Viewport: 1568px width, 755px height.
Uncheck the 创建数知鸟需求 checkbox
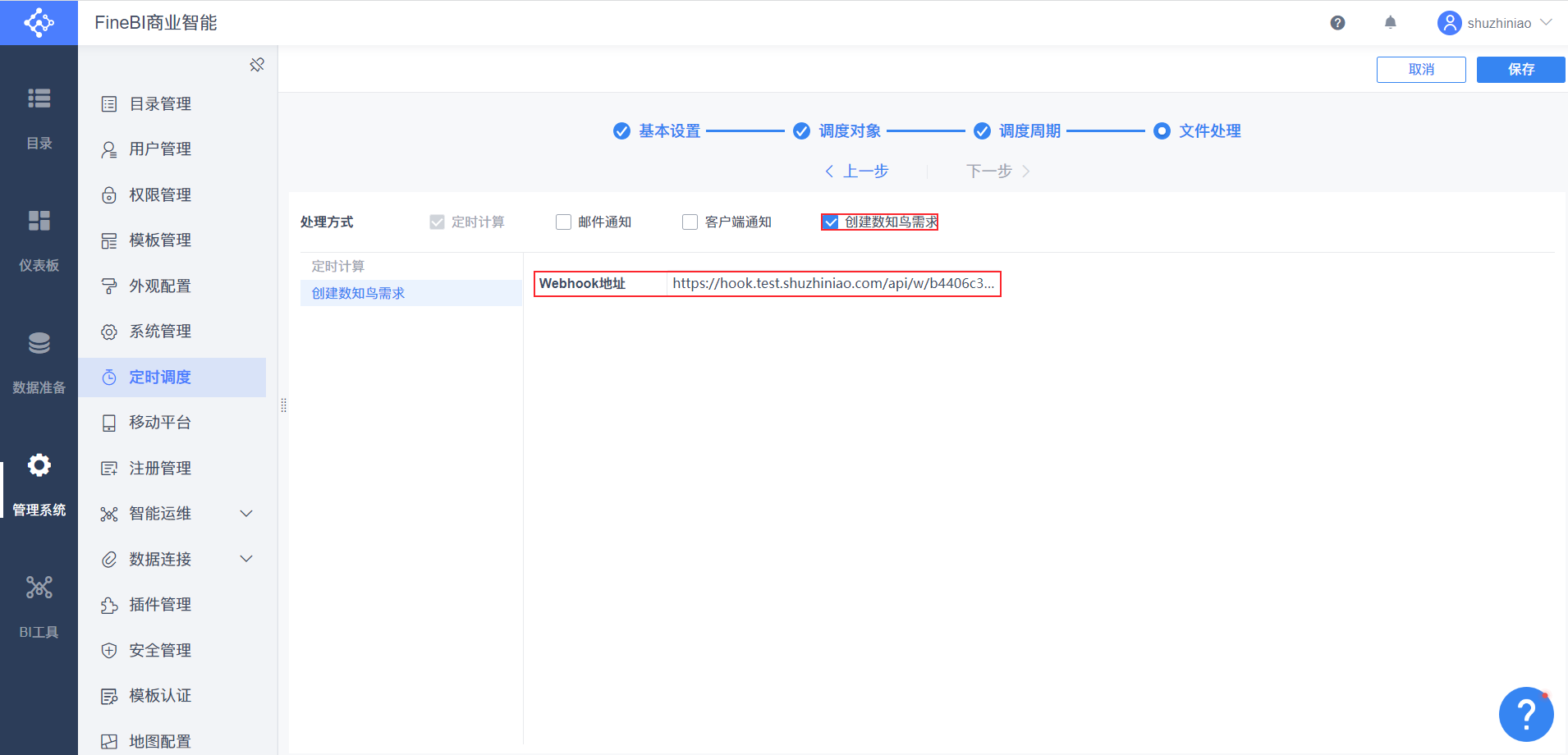831,222
